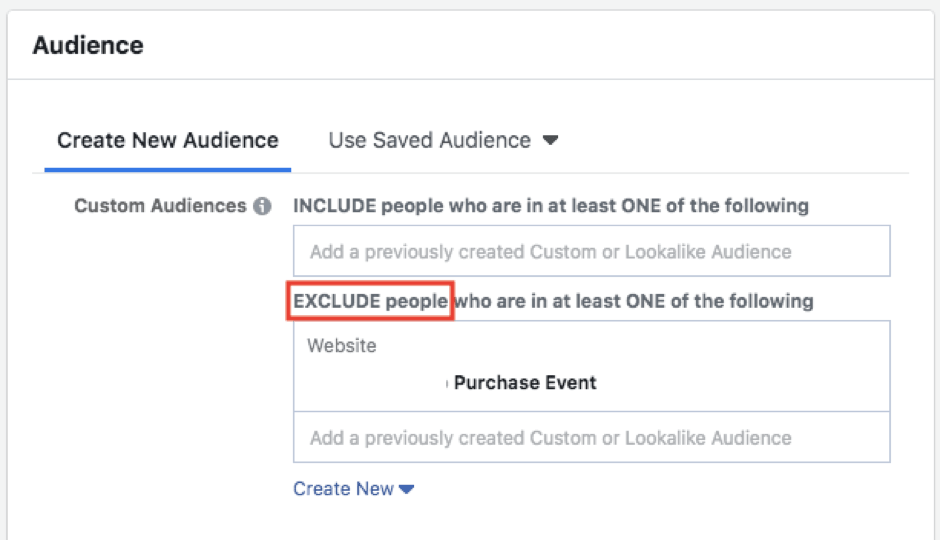The width and height of the screenshot is (940, 540).
Task: Click the Website label in exclude box
Action: [x=342, y=346]
